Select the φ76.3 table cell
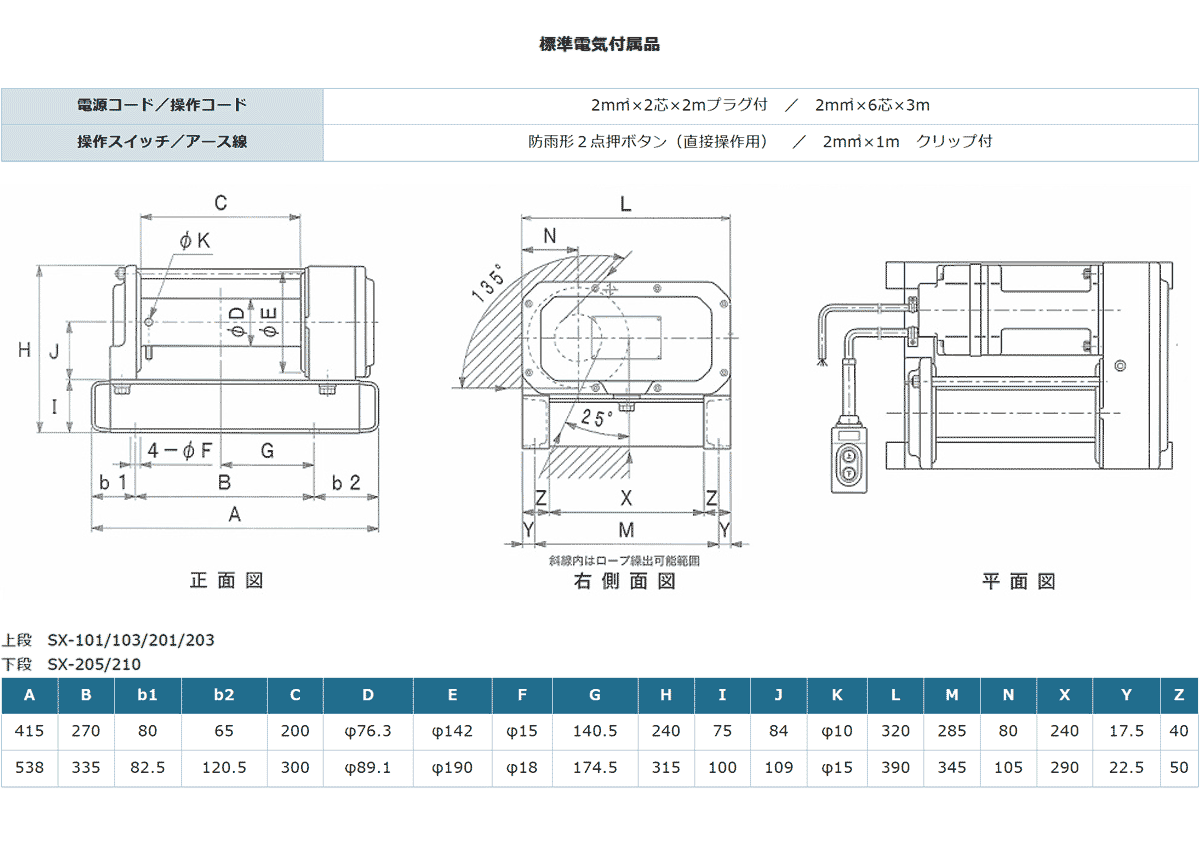Image resolution: width=1200 pixels, height=850 pixels. coord(367,731)
